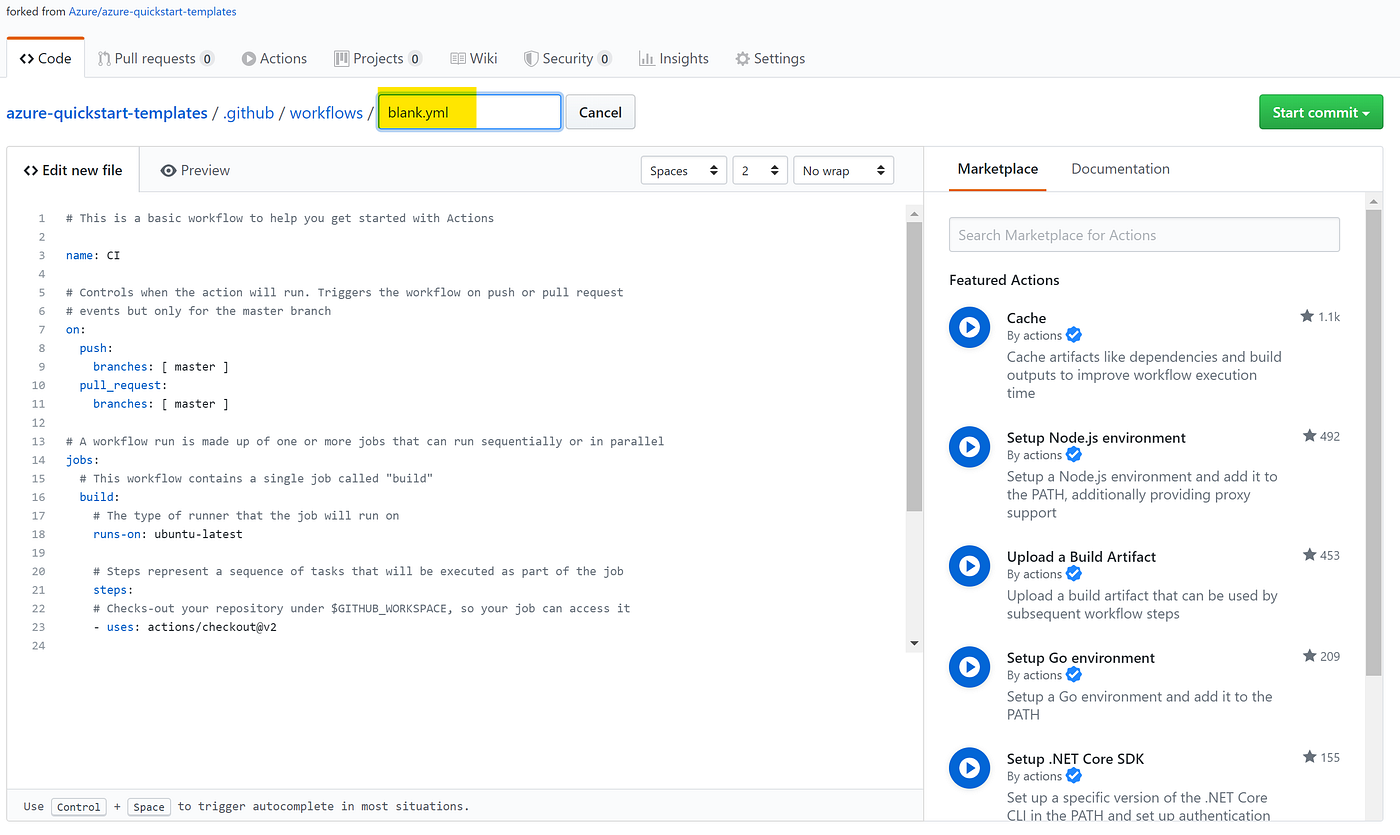This screenshot has height=835, width=1400.
Task: Click the Wiki book icon
Action: point(455,57)
